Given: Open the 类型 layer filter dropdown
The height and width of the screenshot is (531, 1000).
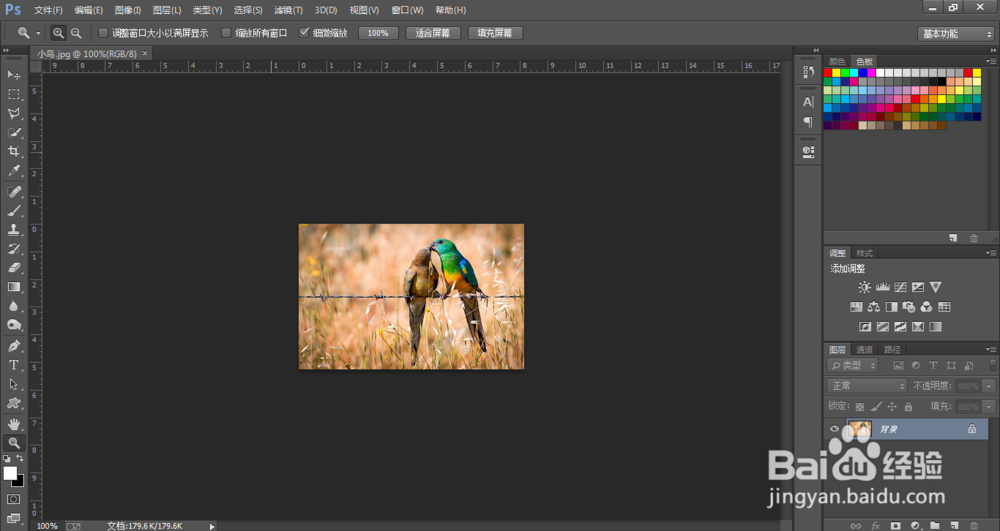Looking at the screenshot, I should pos(853,365).
